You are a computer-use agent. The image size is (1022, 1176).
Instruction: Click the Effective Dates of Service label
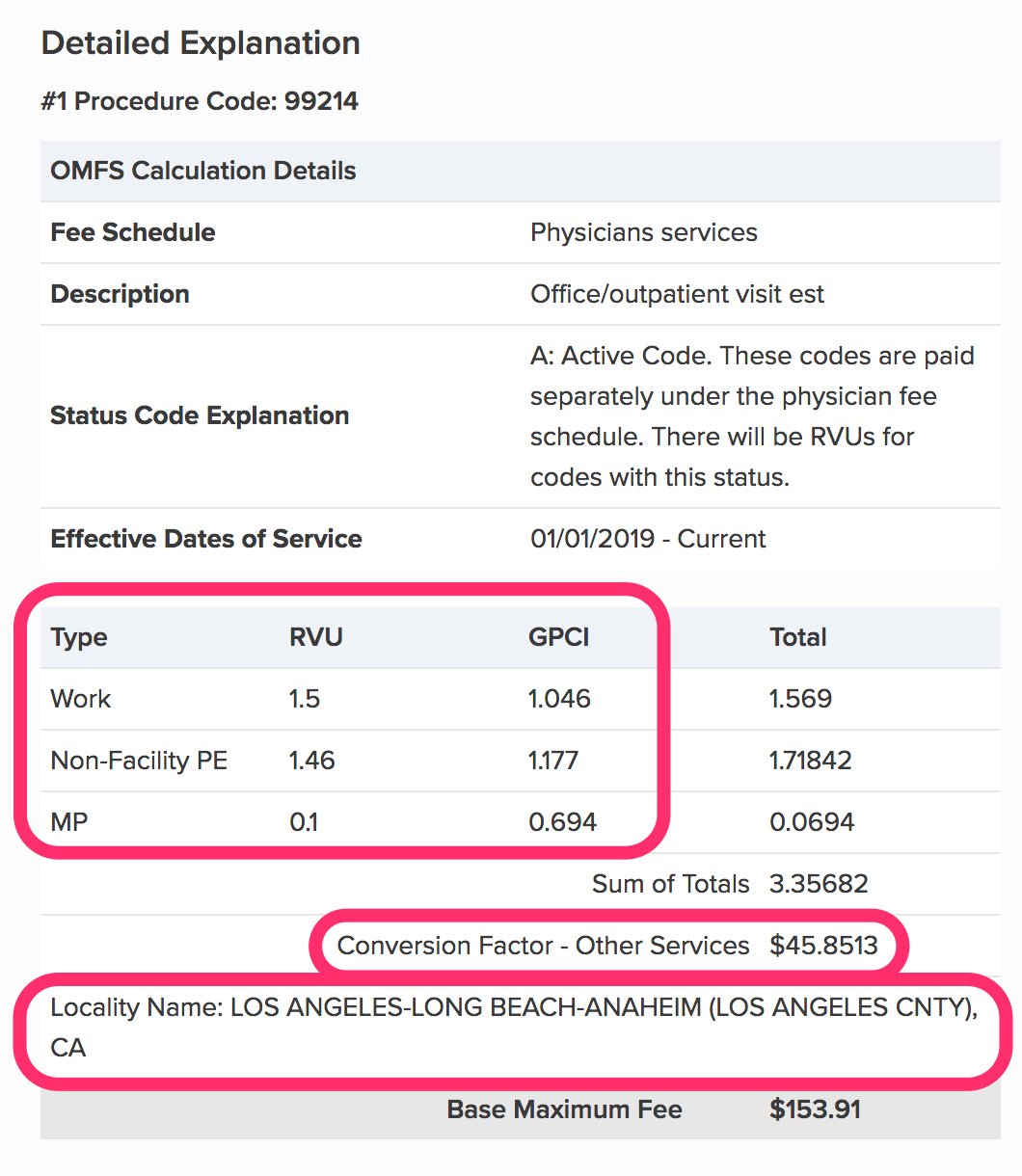206,539
